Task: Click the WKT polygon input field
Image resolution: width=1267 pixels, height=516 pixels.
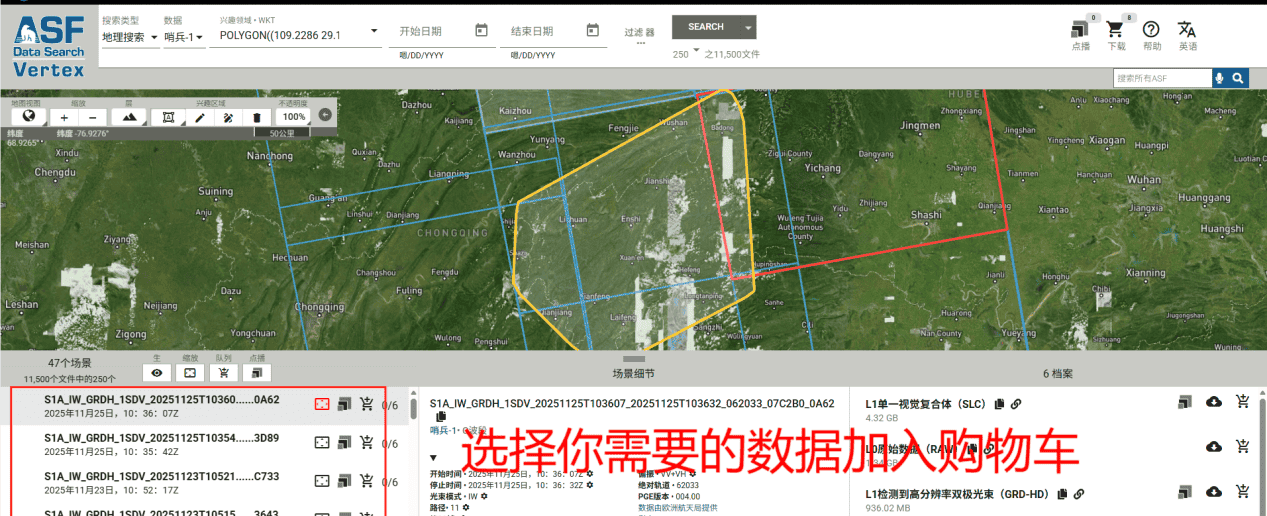Action: [290, 35]
